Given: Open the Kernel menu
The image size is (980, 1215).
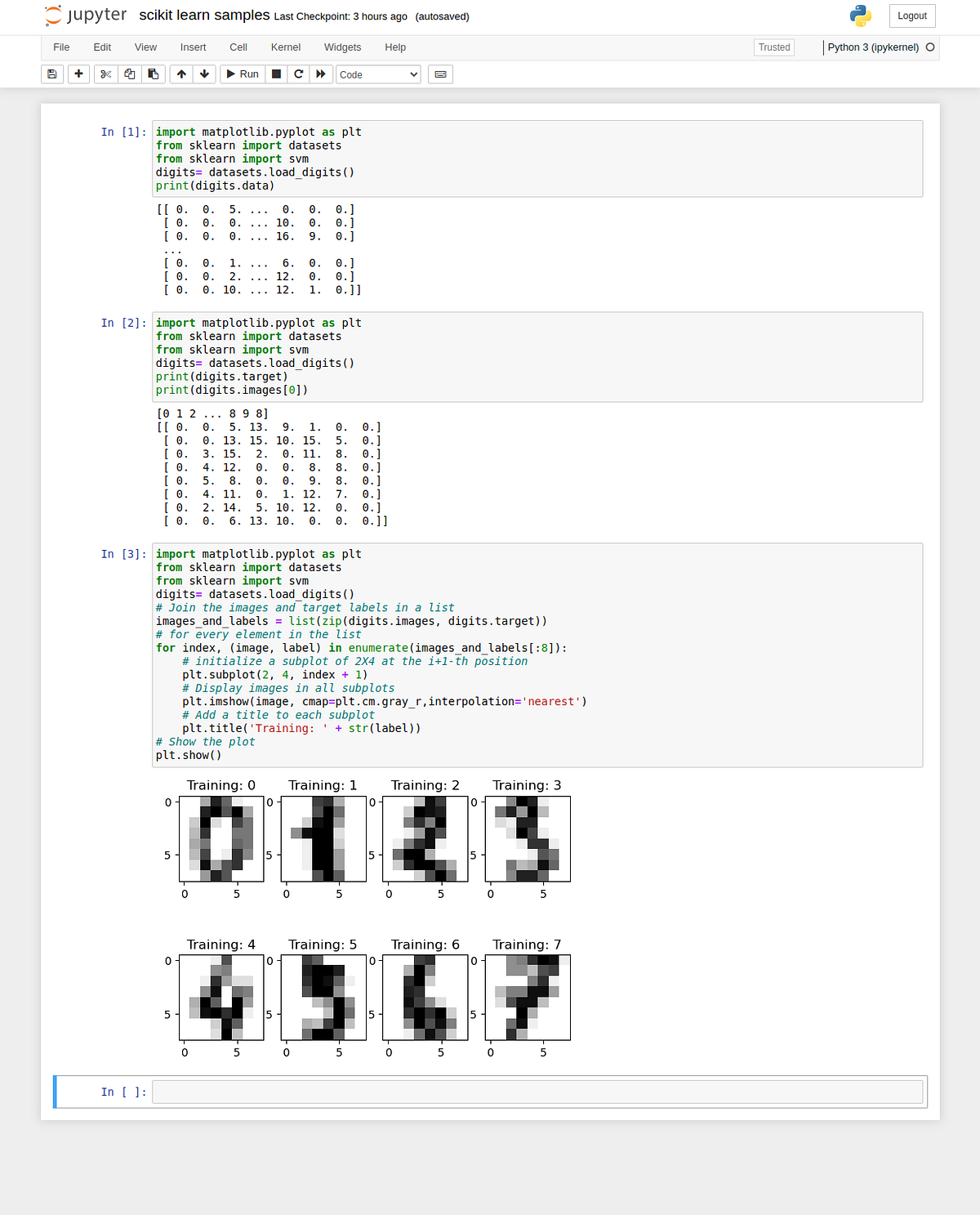Looking at the screenshot, I should tap(286, 47).
